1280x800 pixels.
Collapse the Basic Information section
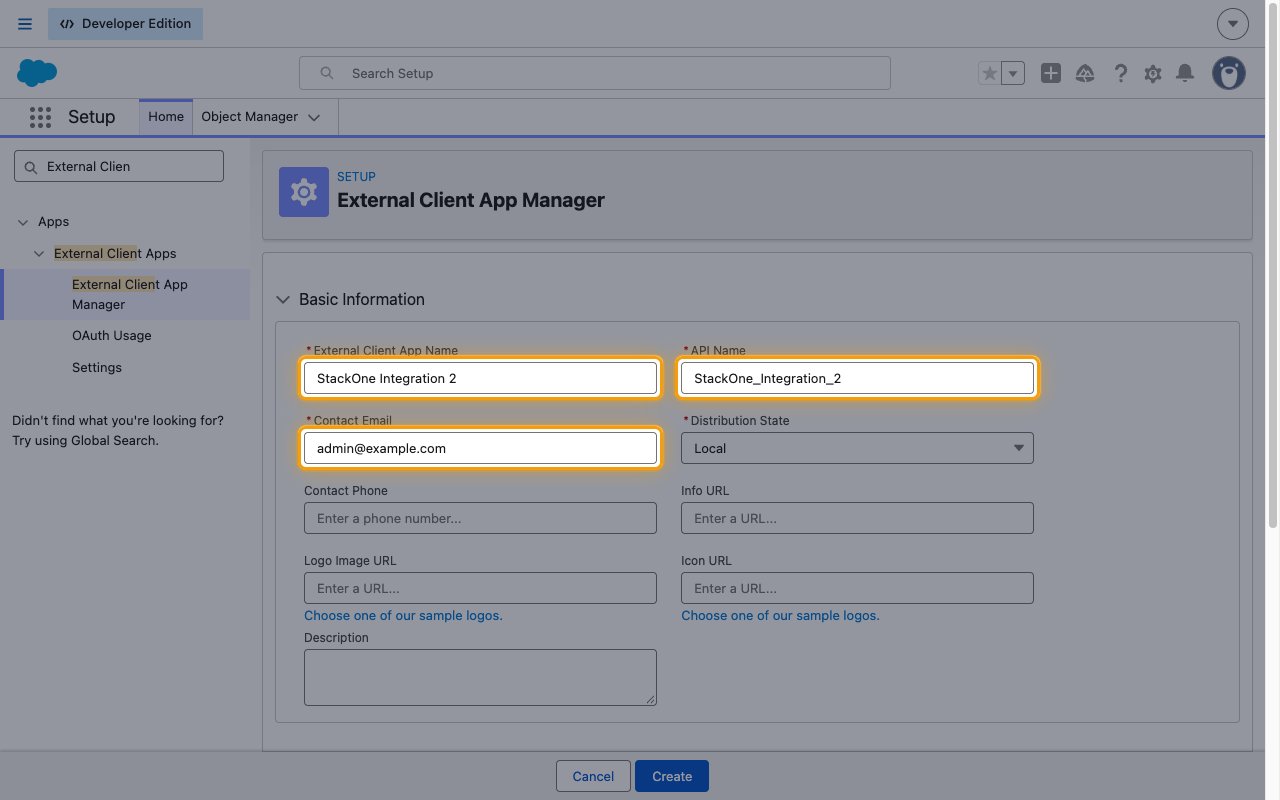(x=283, y=300)
